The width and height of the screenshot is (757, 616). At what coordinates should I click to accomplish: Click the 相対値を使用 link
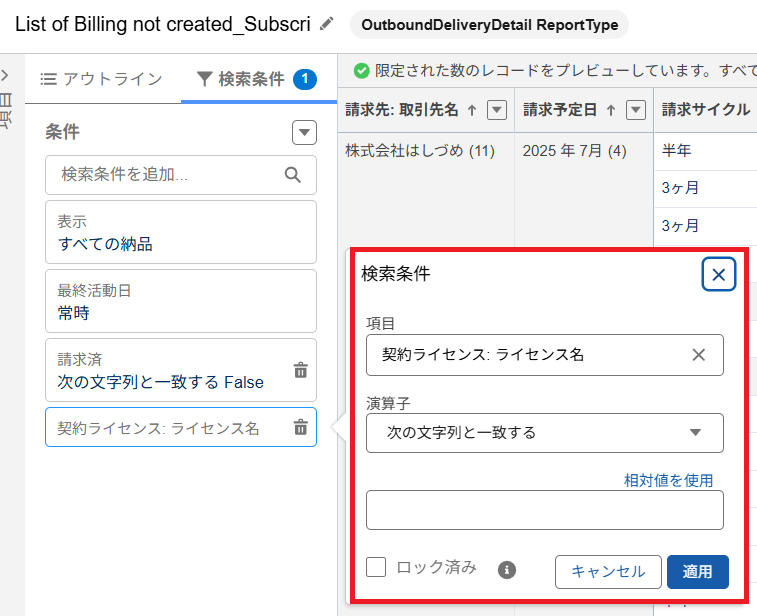[x=668, y=480]
